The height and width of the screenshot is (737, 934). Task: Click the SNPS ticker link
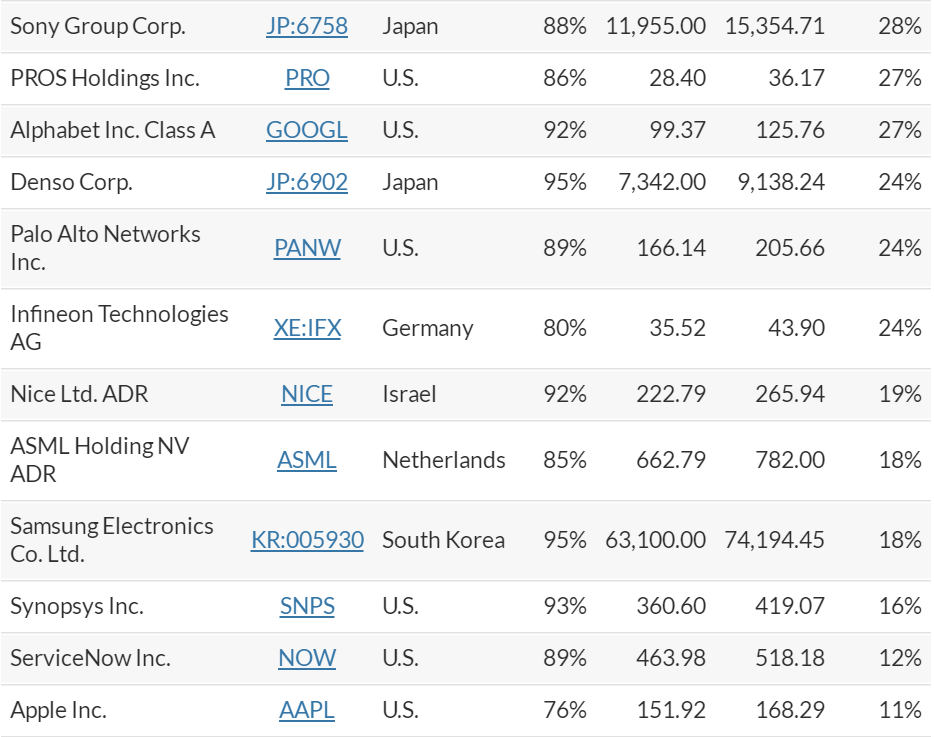click(307, 606)
